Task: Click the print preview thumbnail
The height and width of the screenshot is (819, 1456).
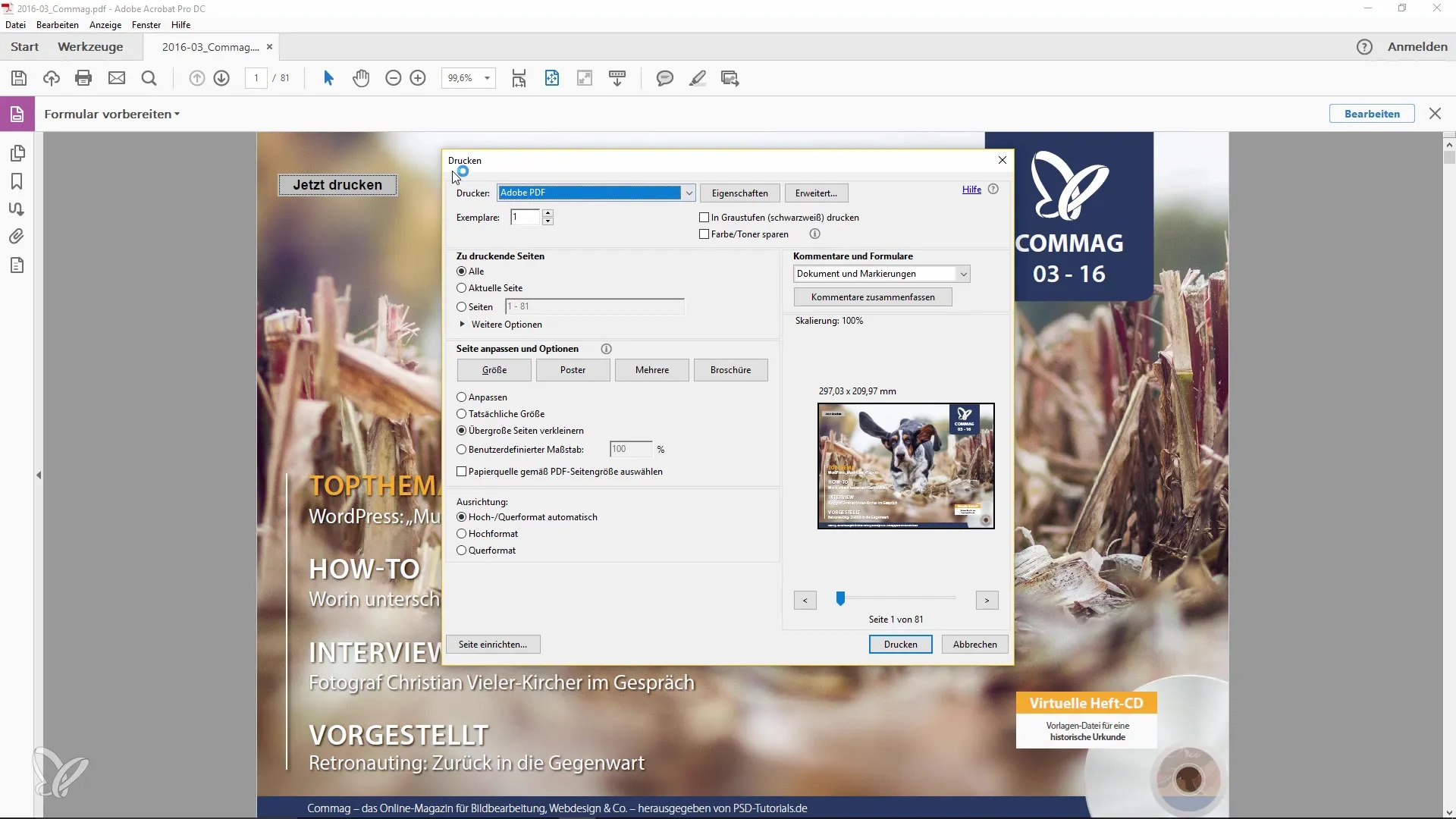Action: click(x=906, y=466)
